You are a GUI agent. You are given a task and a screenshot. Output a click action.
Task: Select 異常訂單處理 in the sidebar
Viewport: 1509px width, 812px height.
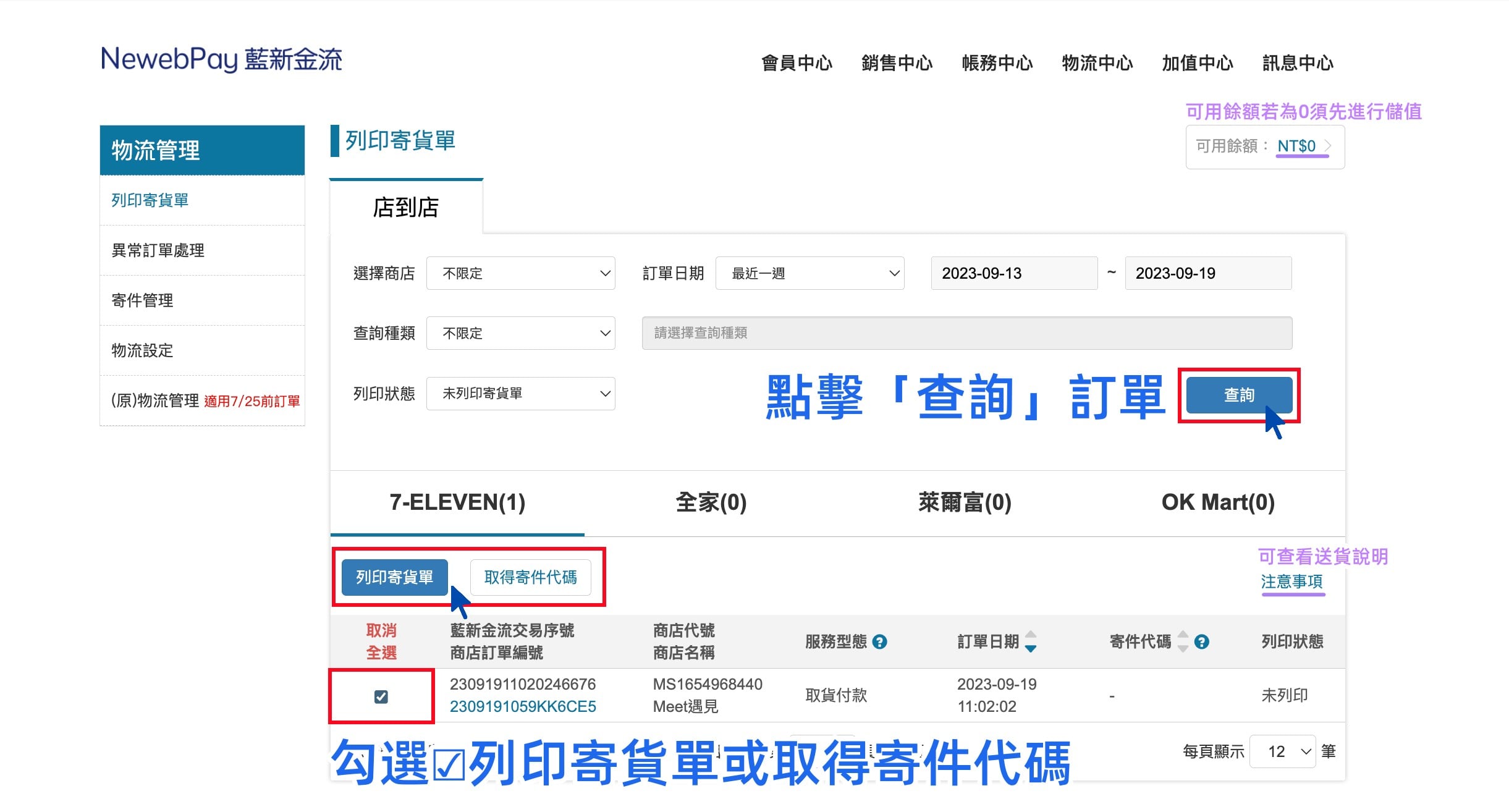pos(203,250)
